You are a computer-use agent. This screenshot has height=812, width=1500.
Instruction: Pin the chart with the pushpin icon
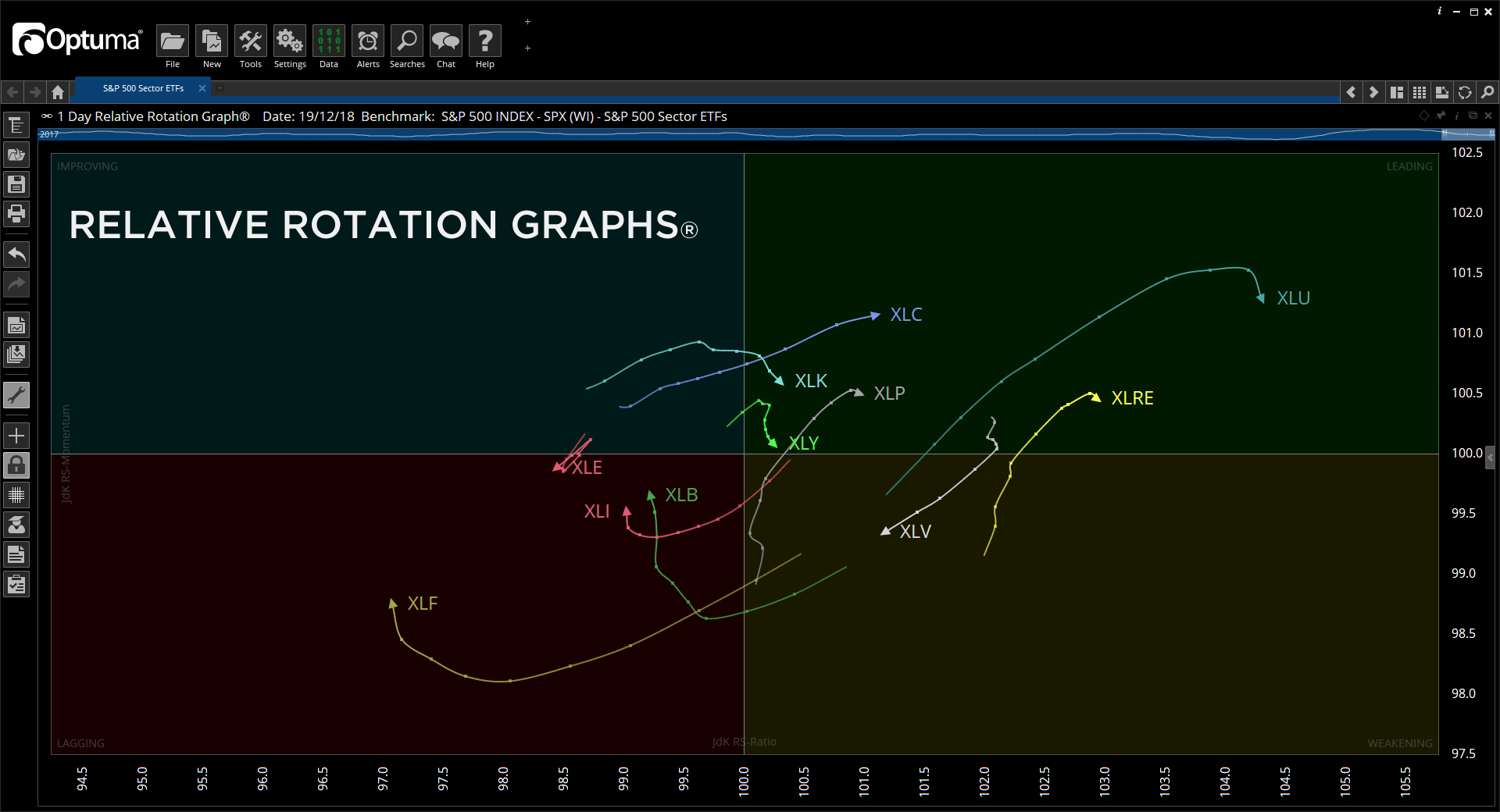pyautogui.click(x=1441, y=116)
